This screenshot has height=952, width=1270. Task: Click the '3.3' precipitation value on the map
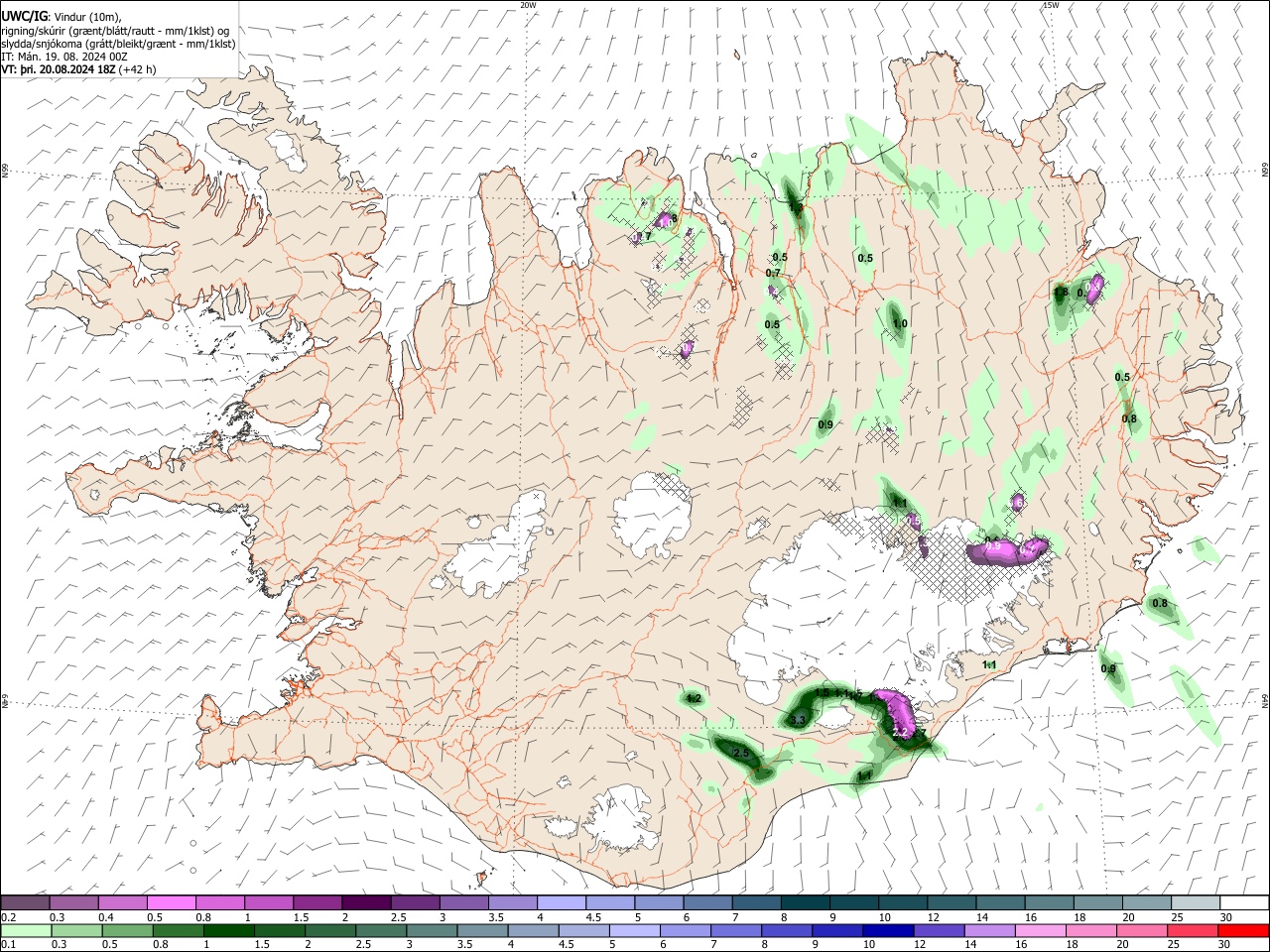point(797,720)
